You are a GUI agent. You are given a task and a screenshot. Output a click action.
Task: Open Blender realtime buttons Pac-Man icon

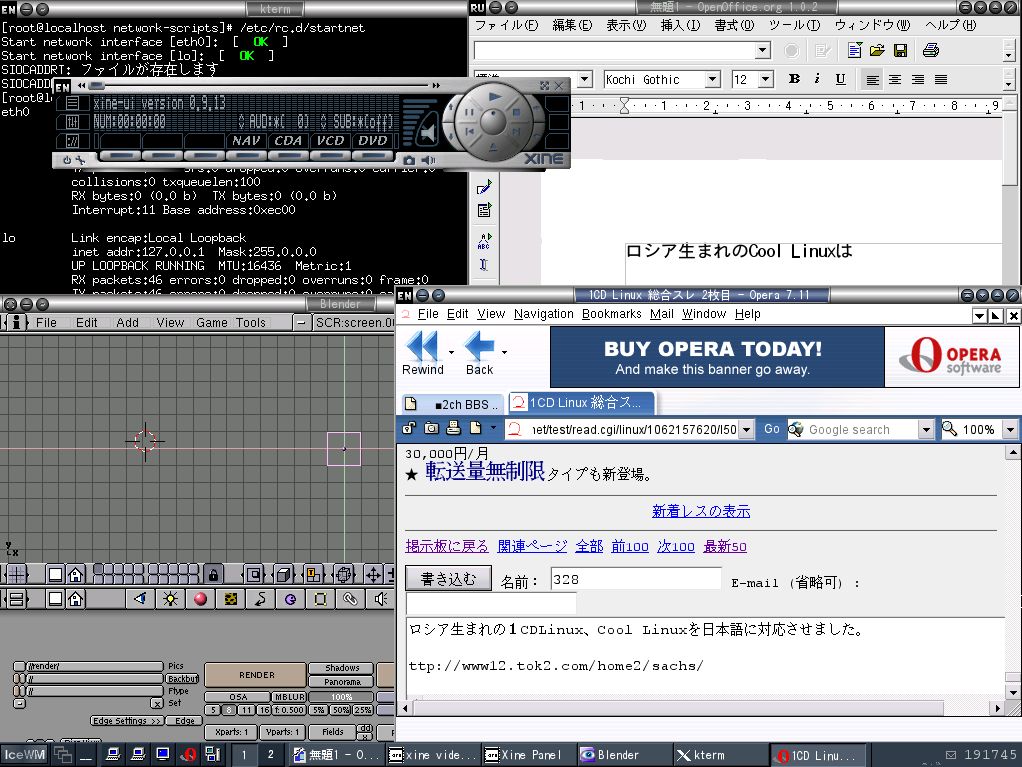coord(290,598)
